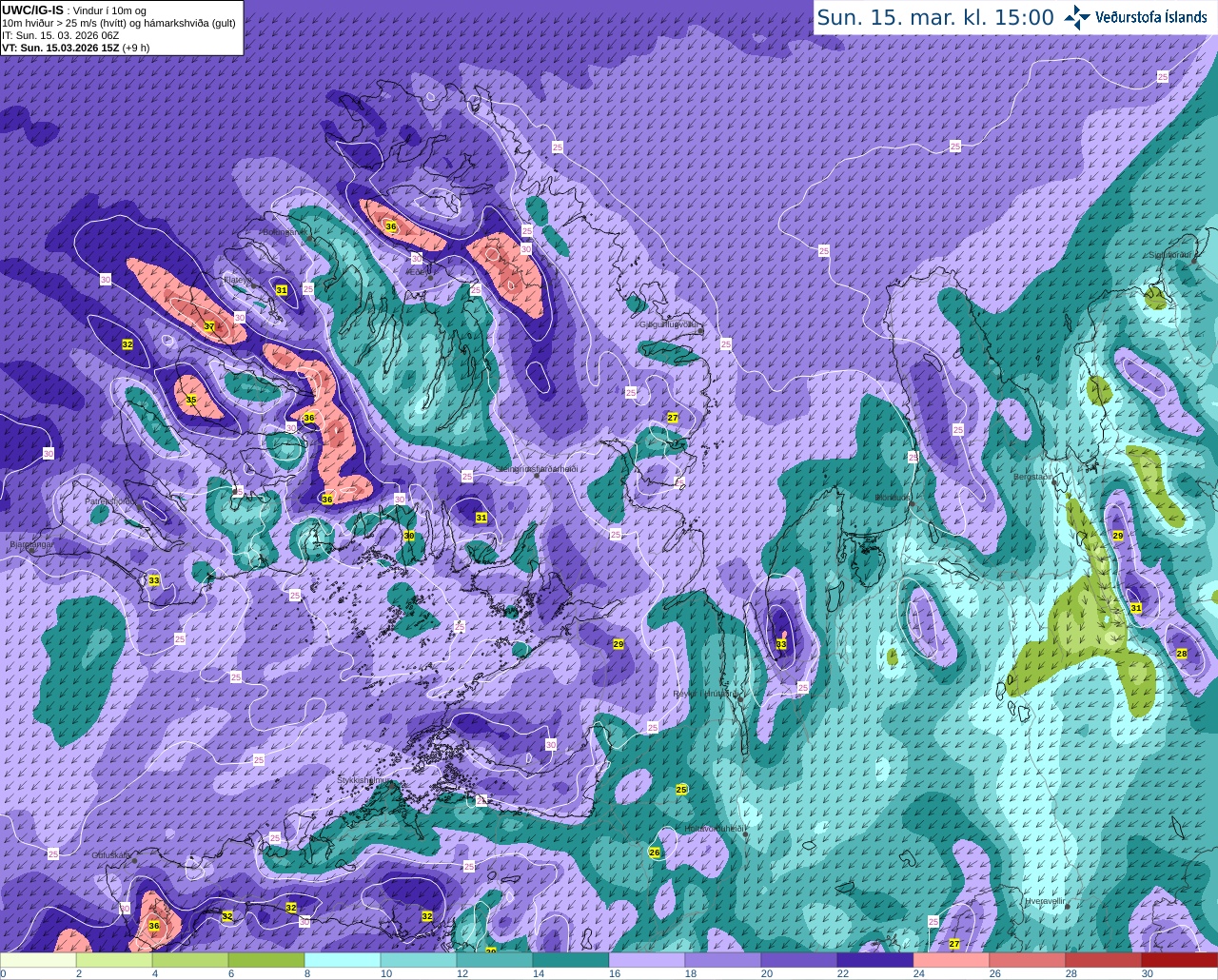Image resolution: width=1218 pixels, height=980 pixels.
Task: Click the yellow 28 gust maximum marker
Action: coord(1182,654)
